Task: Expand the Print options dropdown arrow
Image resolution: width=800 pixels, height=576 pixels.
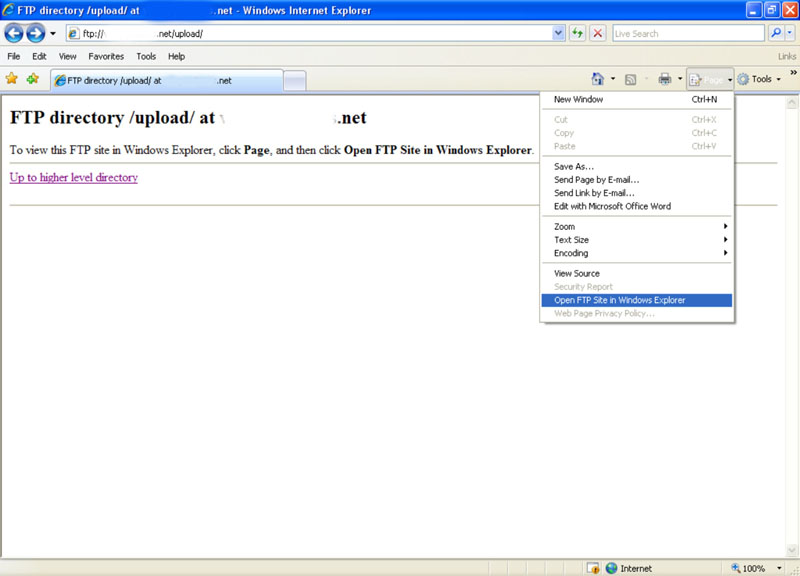Action: 680,79
